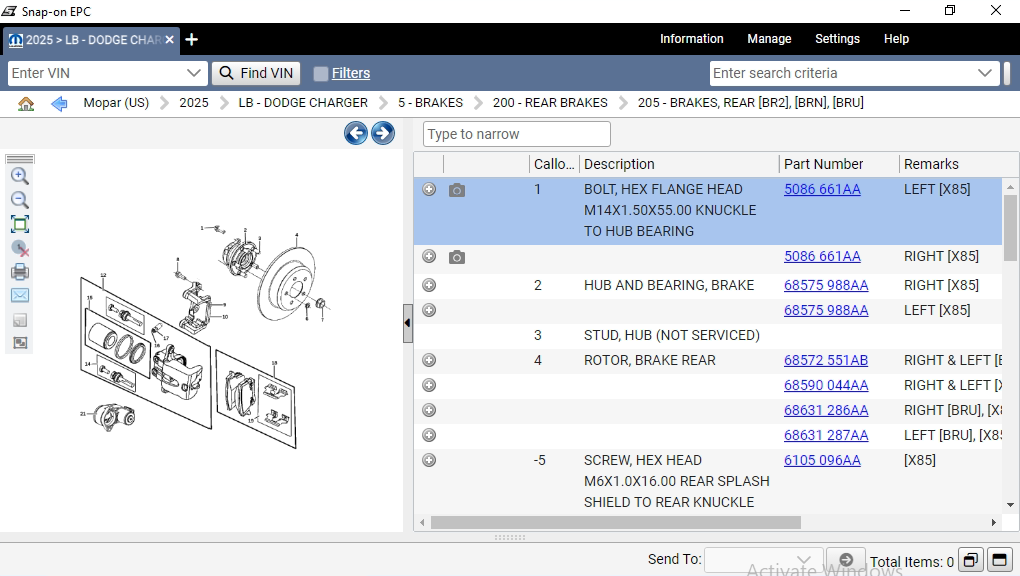1020x576 pixels.
Task: Add hex head screw 6105 096AA
Action: [429, 460]
